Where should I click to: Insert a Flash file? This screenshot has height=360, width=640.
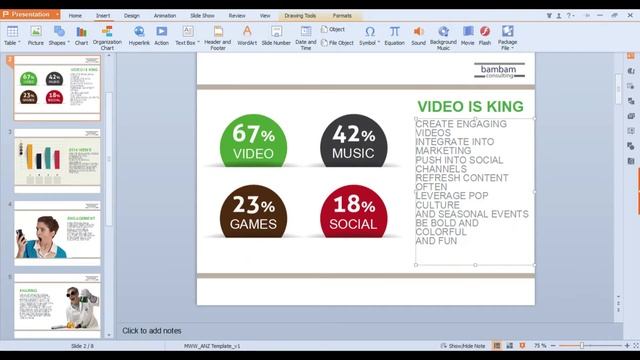[485, 35]
